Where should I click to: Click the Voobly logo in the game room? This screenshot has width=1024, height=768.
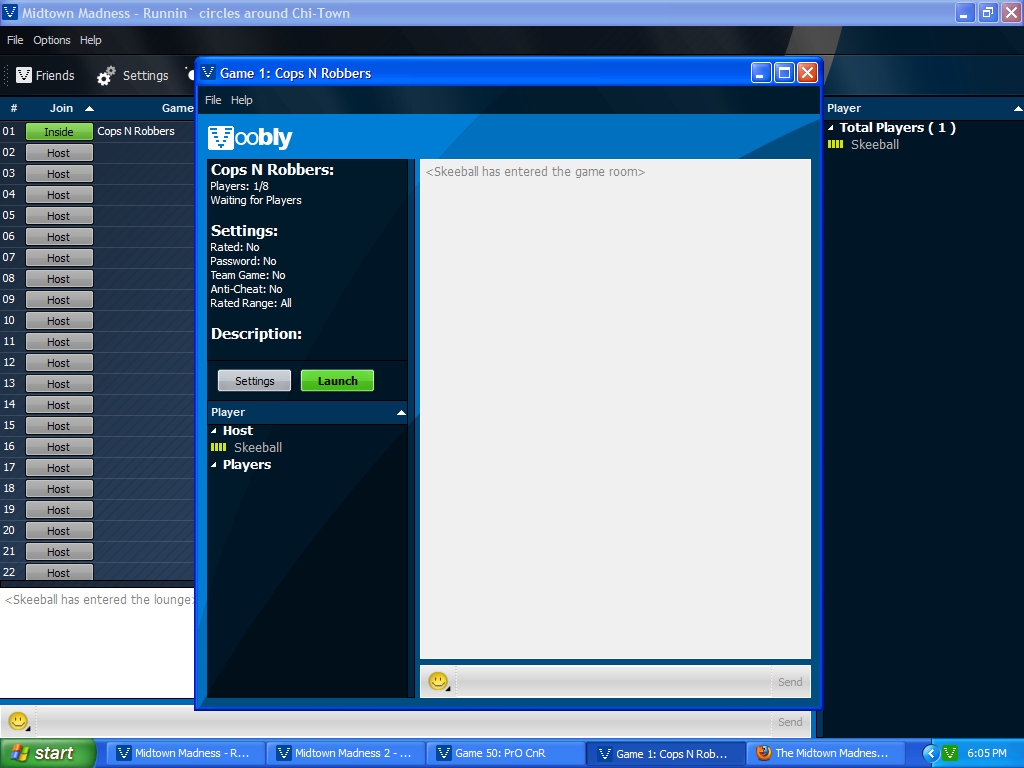(x=249, y=137)
